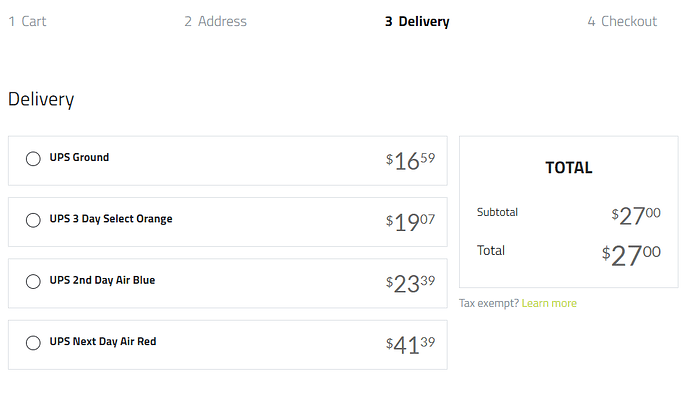Click the $23.39 shipping price
690x412 pixels.
point(410,283)
